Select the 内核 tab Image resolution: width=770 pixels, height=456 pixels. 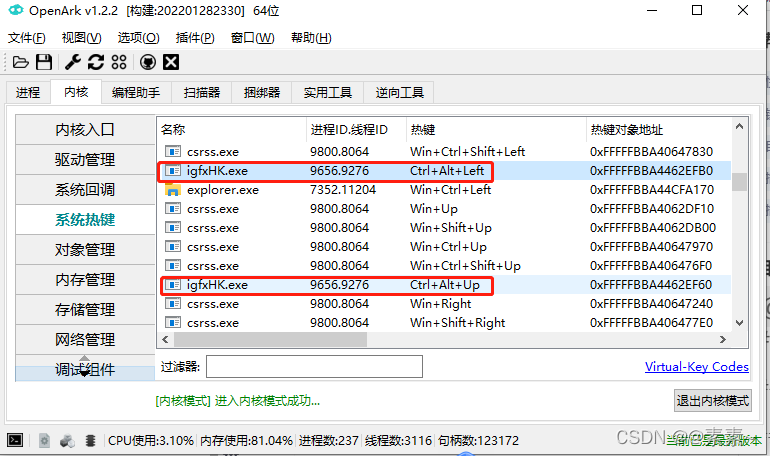coord(76,92)
